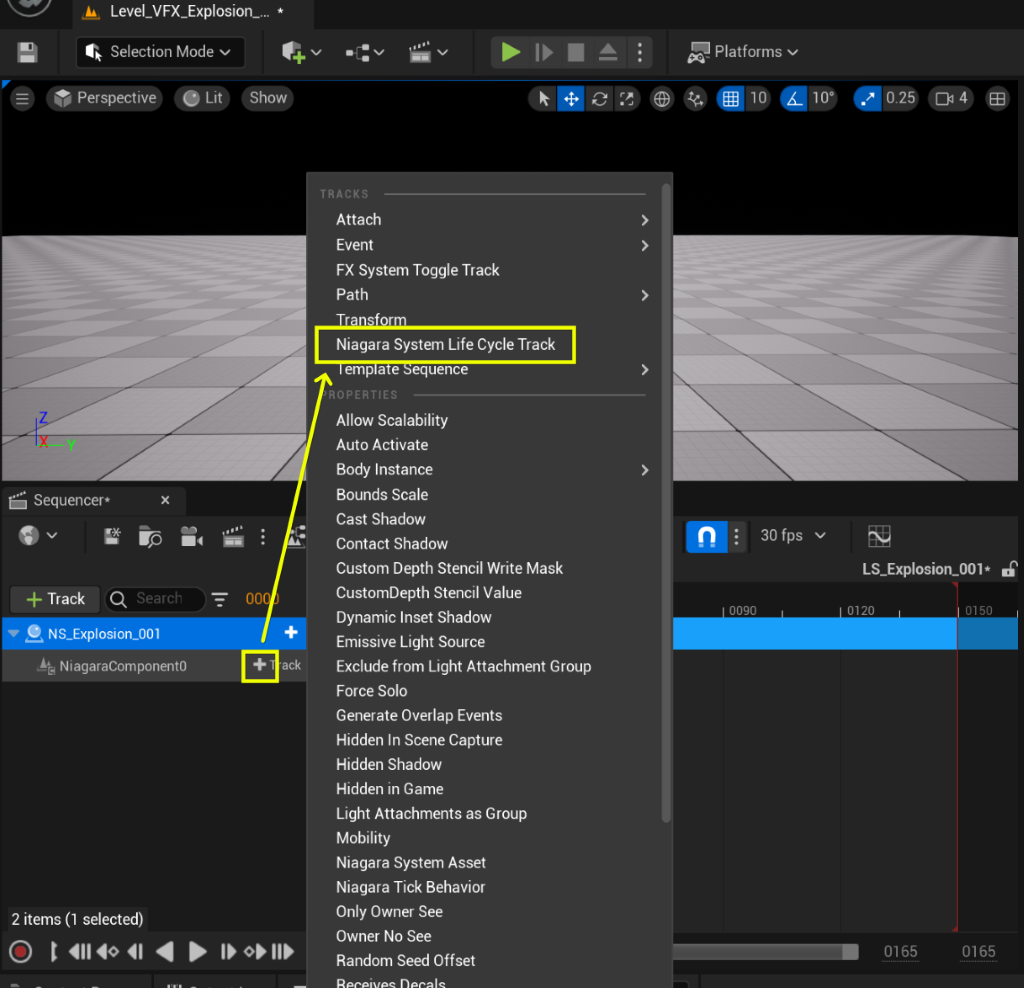The width and height of the screenshot is (1024, 988).
Task: Click the advance single frame icon
Action: [543, 52]
